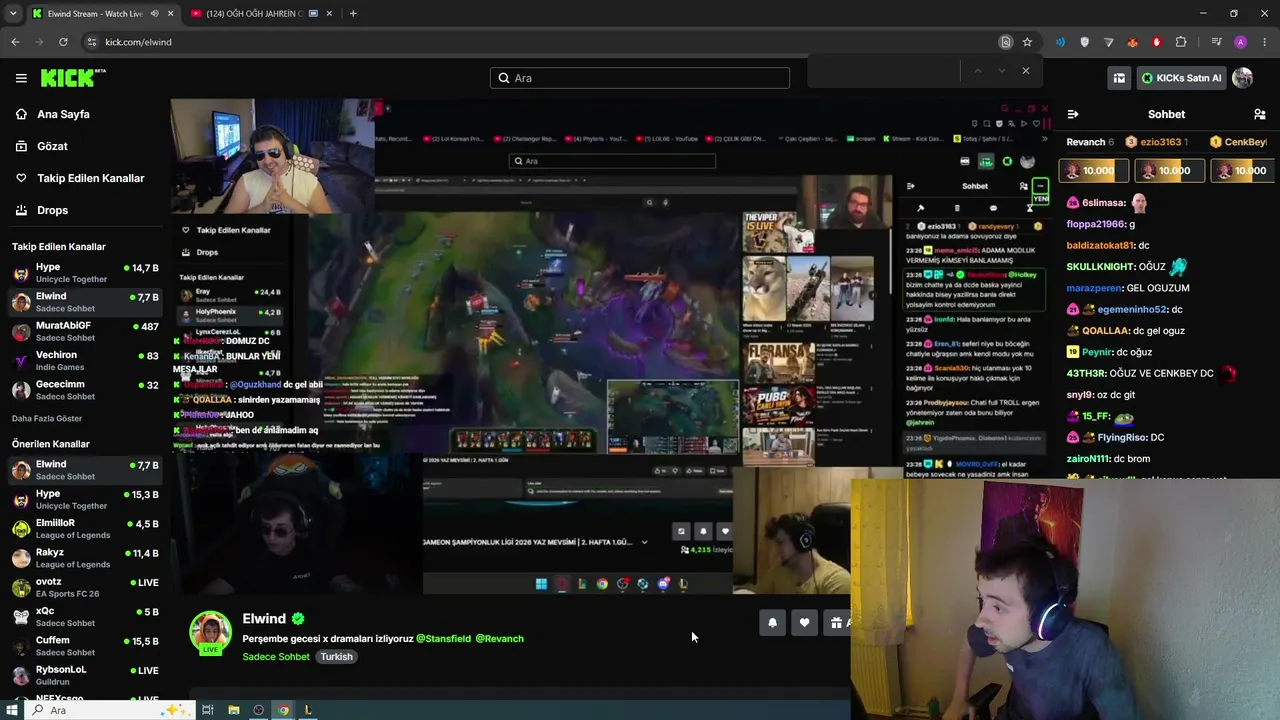The height and width of the screenshot is (720, 1280).
Task: Click the Windows taskbar search box
Action: click(108, 710)
